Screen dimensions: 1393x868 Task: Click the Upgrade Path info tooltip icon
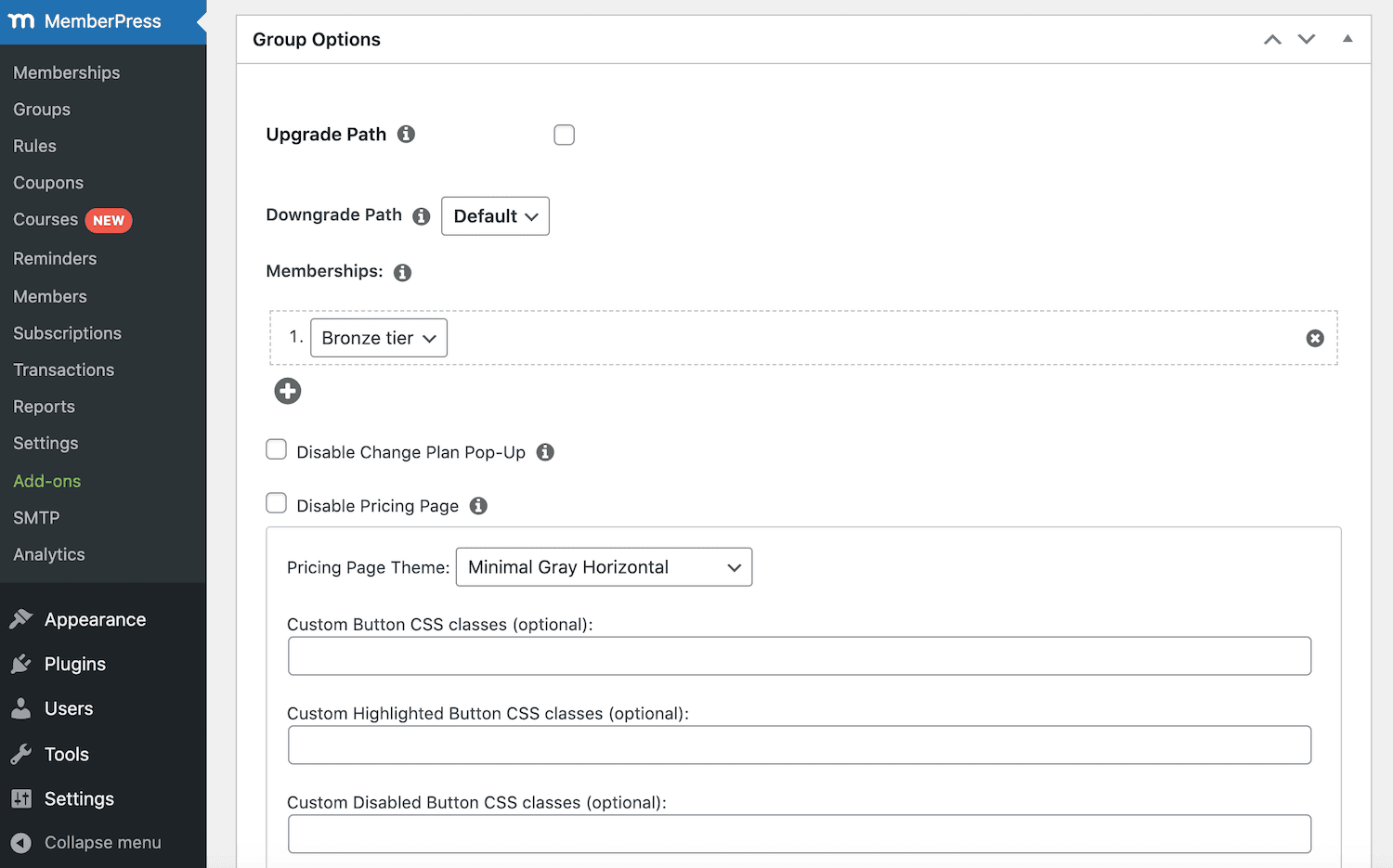coord(406,134)
